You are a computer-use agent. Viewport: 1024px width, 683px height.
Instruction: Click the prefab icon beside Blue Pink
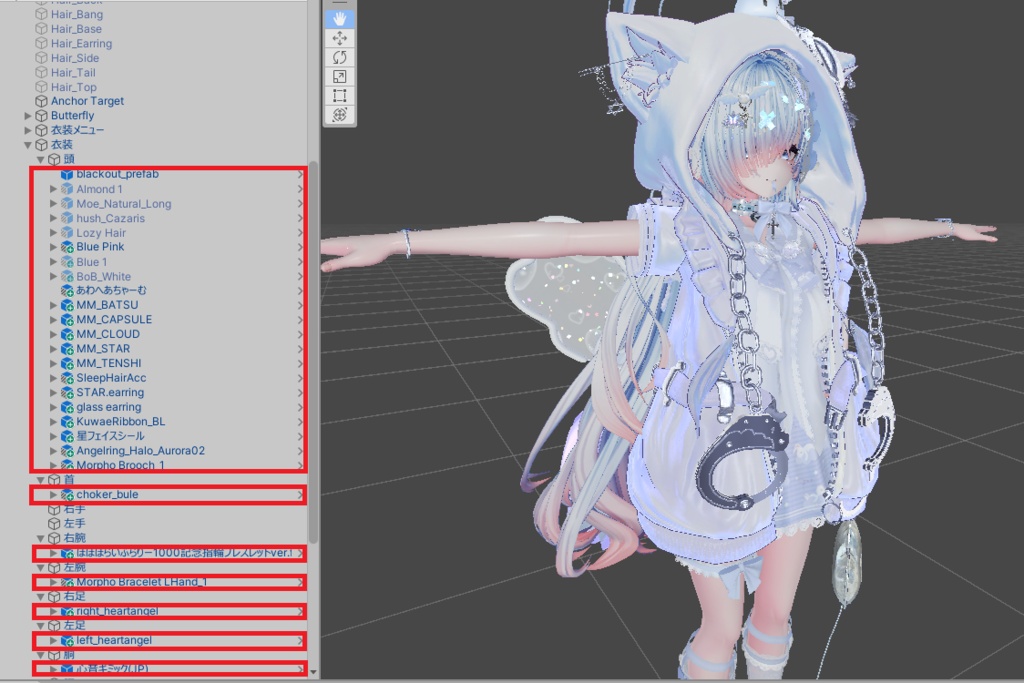pos(67,247)
